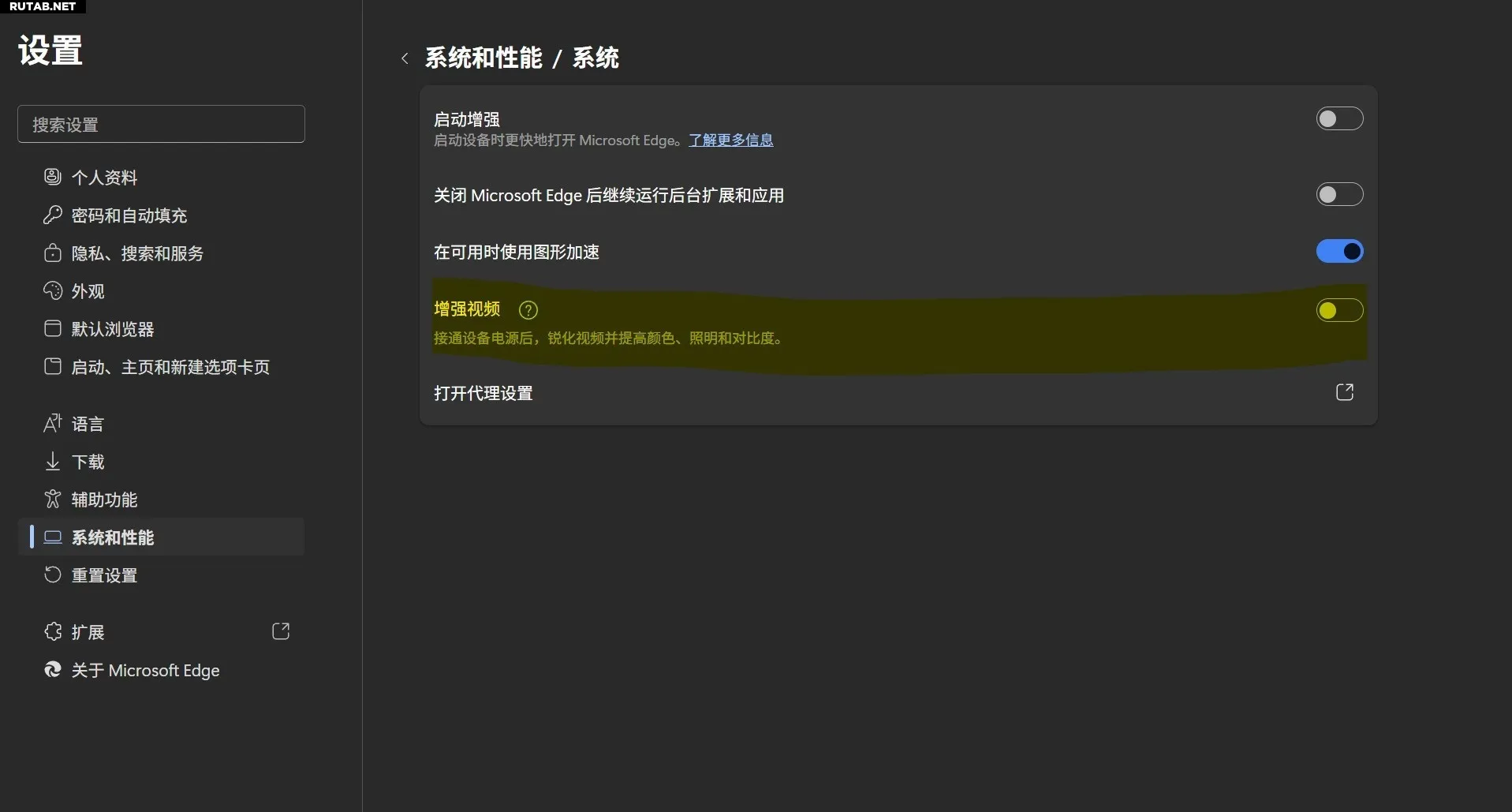Screen dimensions: 1512x812
Task: Click the 辅助功能 accessibility icon
Action: (52, 499)
